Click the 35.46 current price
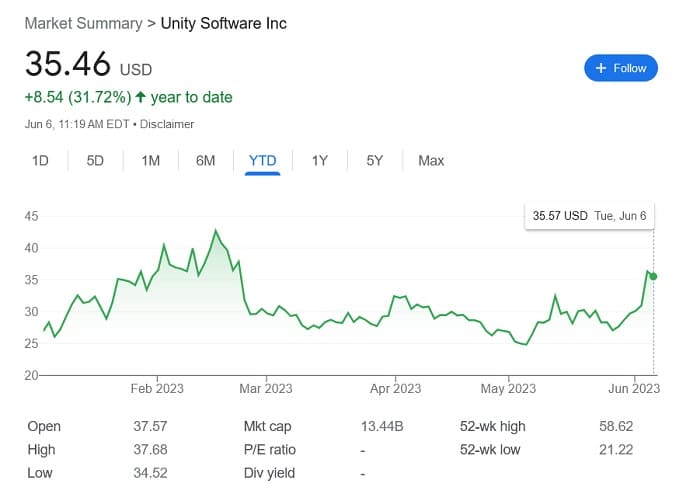The height and width of the screenshot is (501, 700). [x=67, y=63]
